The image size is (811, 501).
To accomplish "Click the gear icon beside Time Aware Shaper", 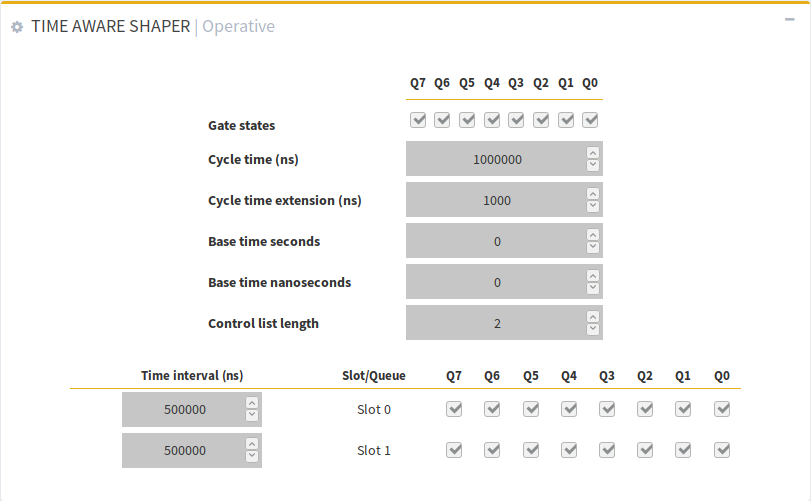I will pyautogui.click(x=17, y=27).
